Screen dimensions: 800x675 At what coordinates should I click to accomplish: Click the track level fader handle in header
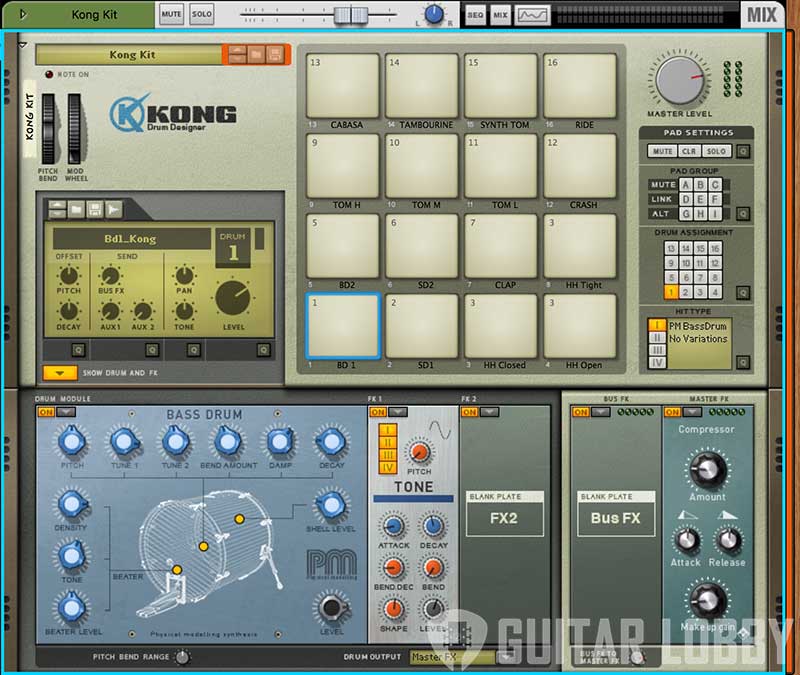coord(351,15)
